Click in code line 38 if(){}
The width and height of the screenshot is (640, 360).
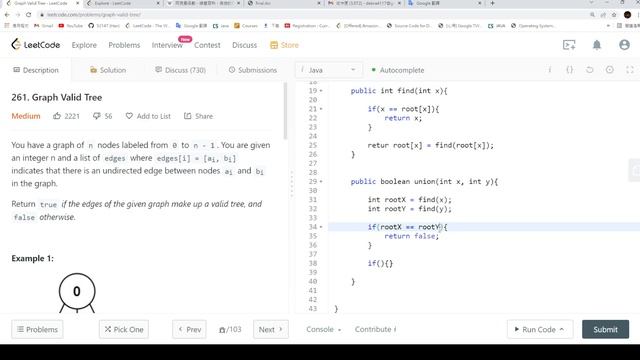[x=380, y=263]
